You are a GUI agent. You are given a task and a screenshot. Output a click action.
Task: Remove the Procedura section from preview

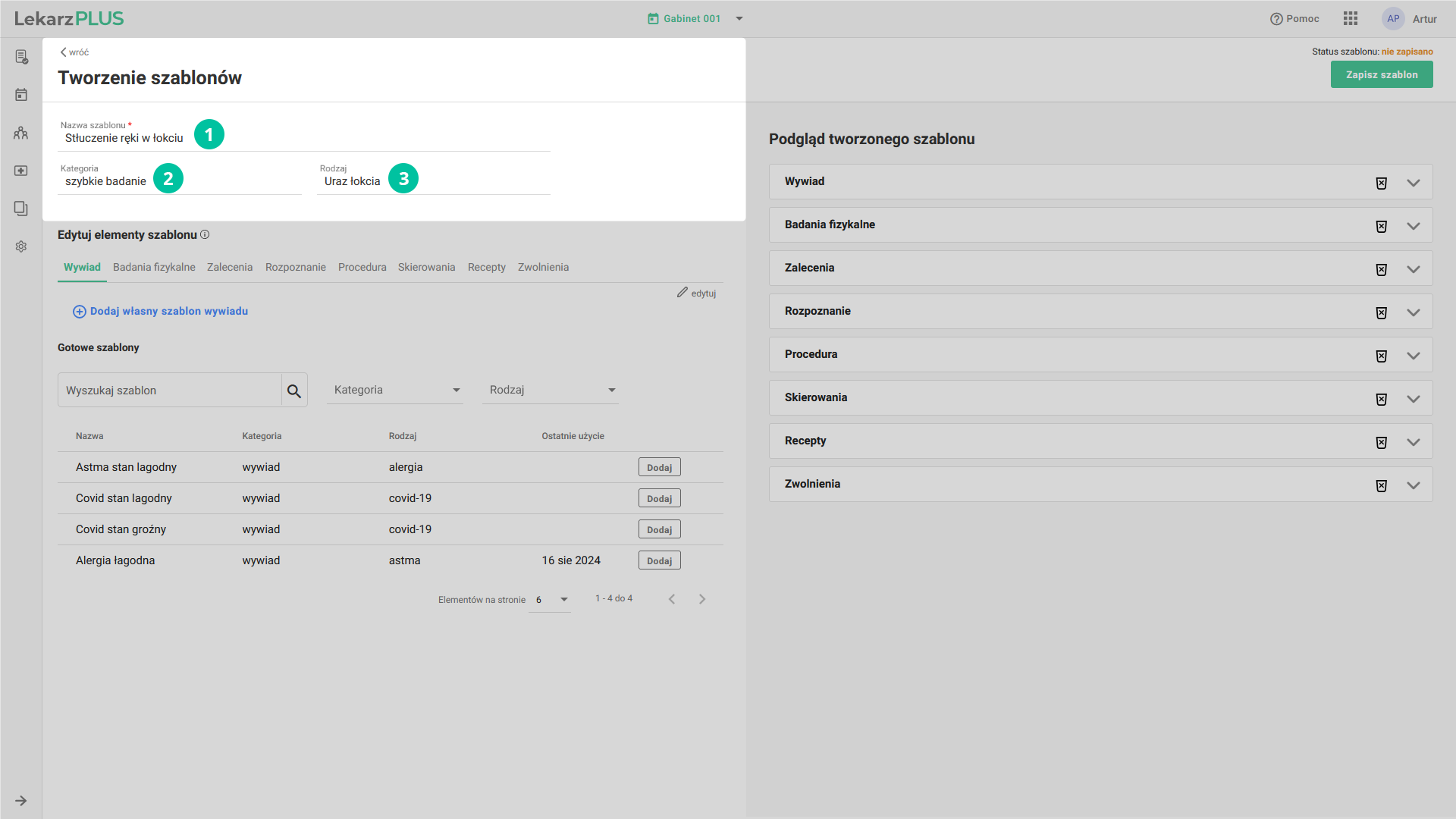[x=1381, y=356]
